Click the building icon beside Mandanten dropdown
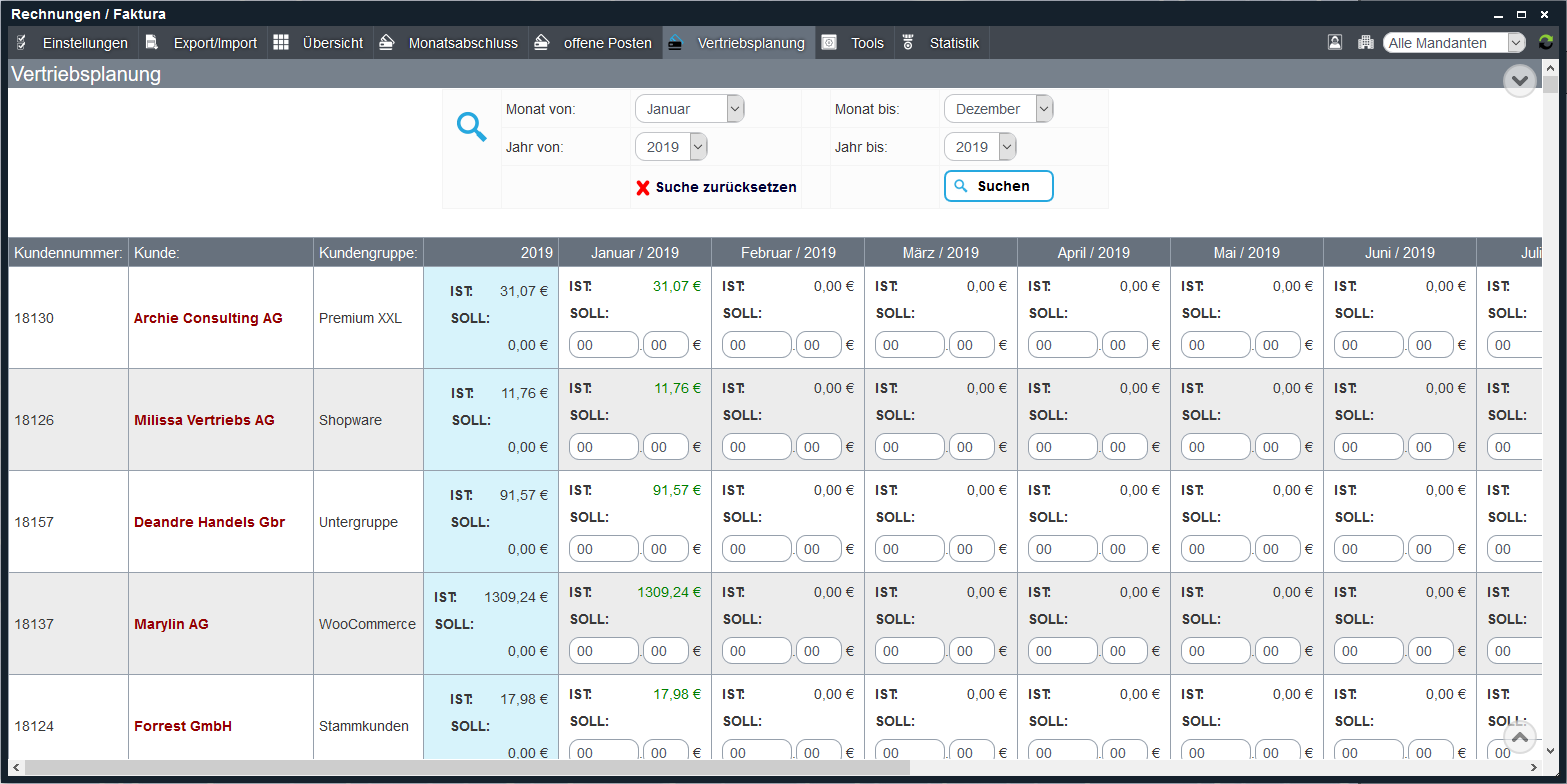 click(1366, 42)
